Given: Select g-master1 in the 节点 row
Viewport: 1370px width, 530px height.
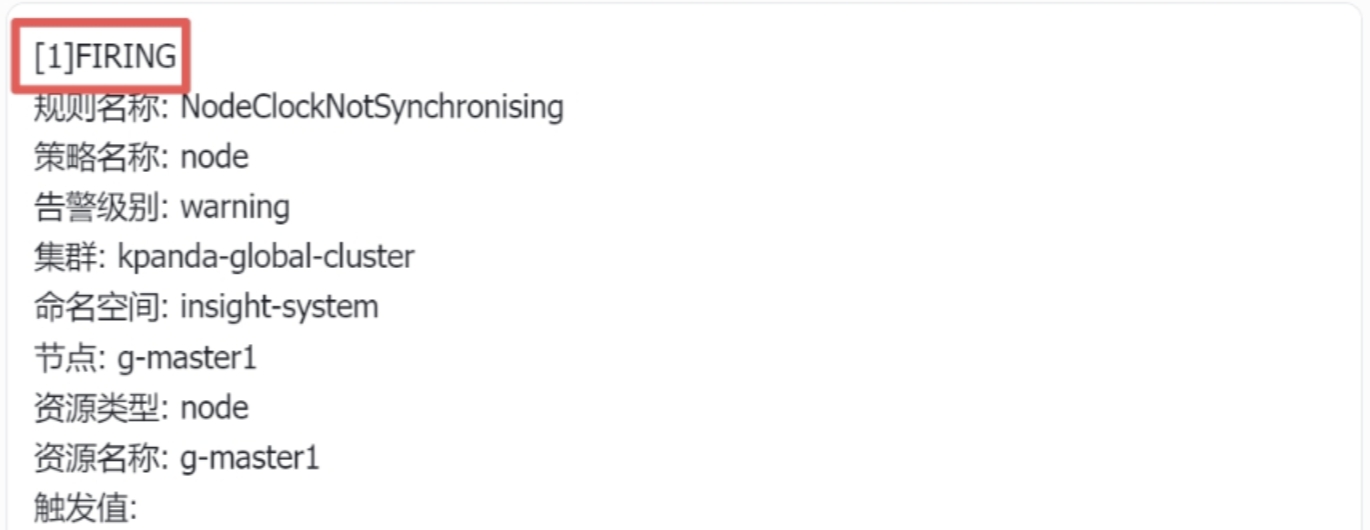Looking at the screenshot, I should pyautogui.click(x=187, y=358).
